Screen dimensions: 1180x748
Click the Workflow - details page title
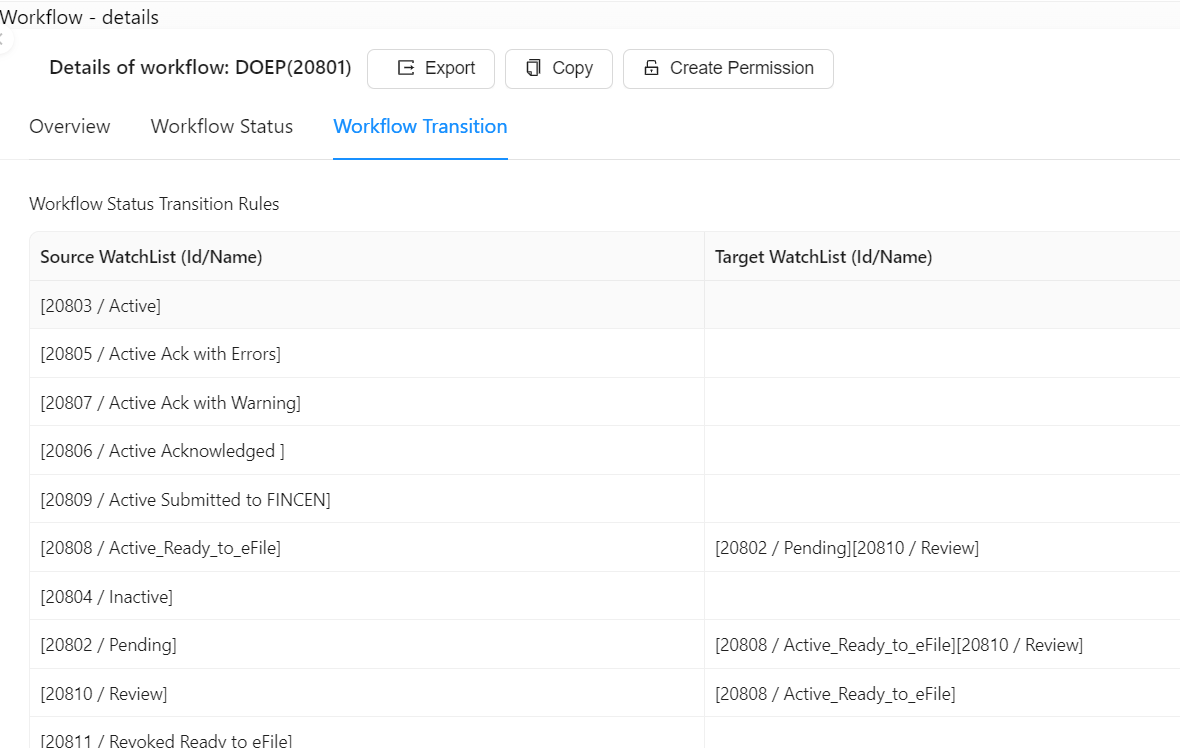(79, 17)
